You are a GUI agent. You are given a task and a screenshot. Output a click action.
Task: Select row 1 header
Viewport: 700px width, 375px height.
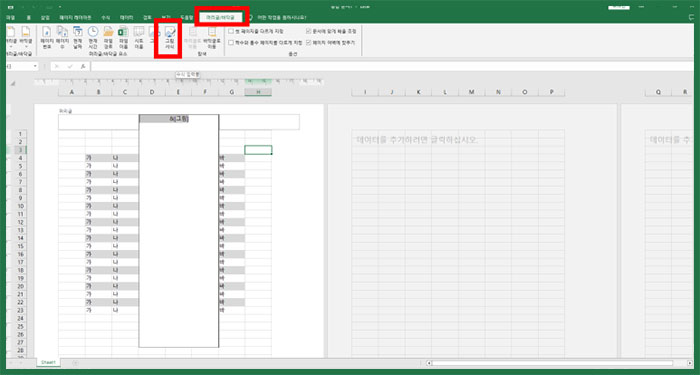pyautogui.click(x=20, y=134)
